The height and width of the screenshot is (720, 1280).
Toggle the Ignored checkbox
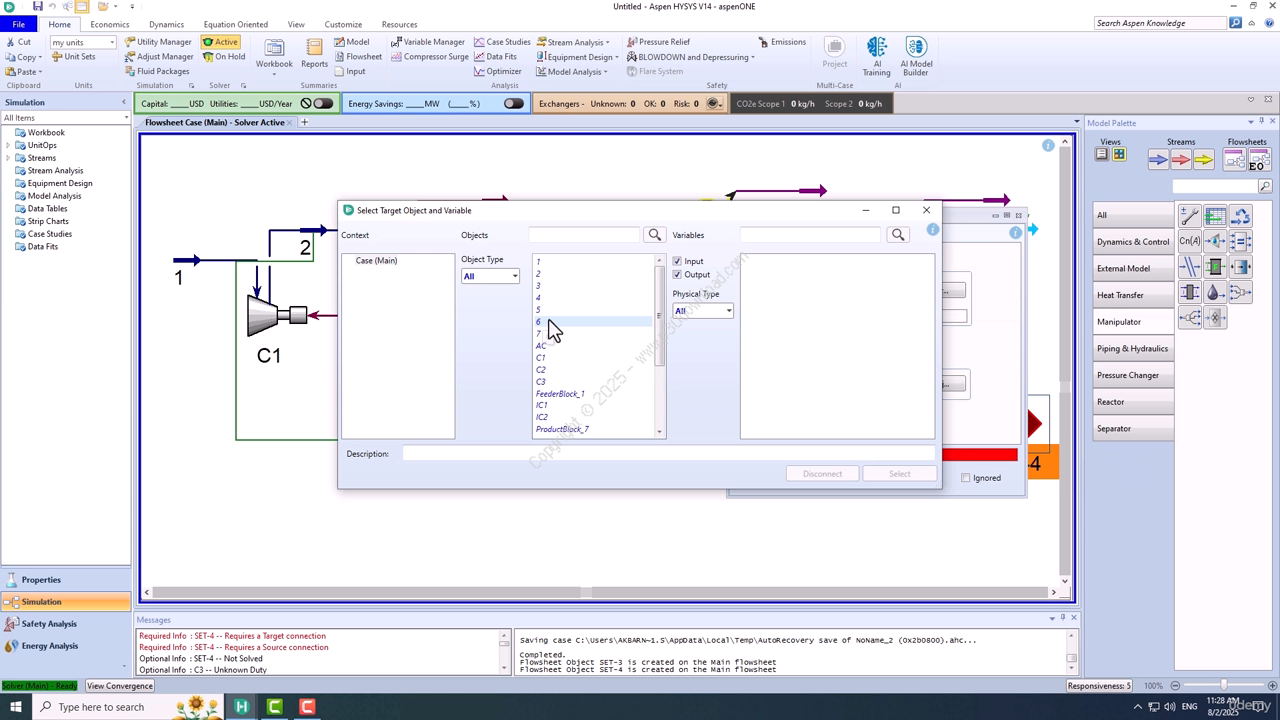click(x=965, y=478)
